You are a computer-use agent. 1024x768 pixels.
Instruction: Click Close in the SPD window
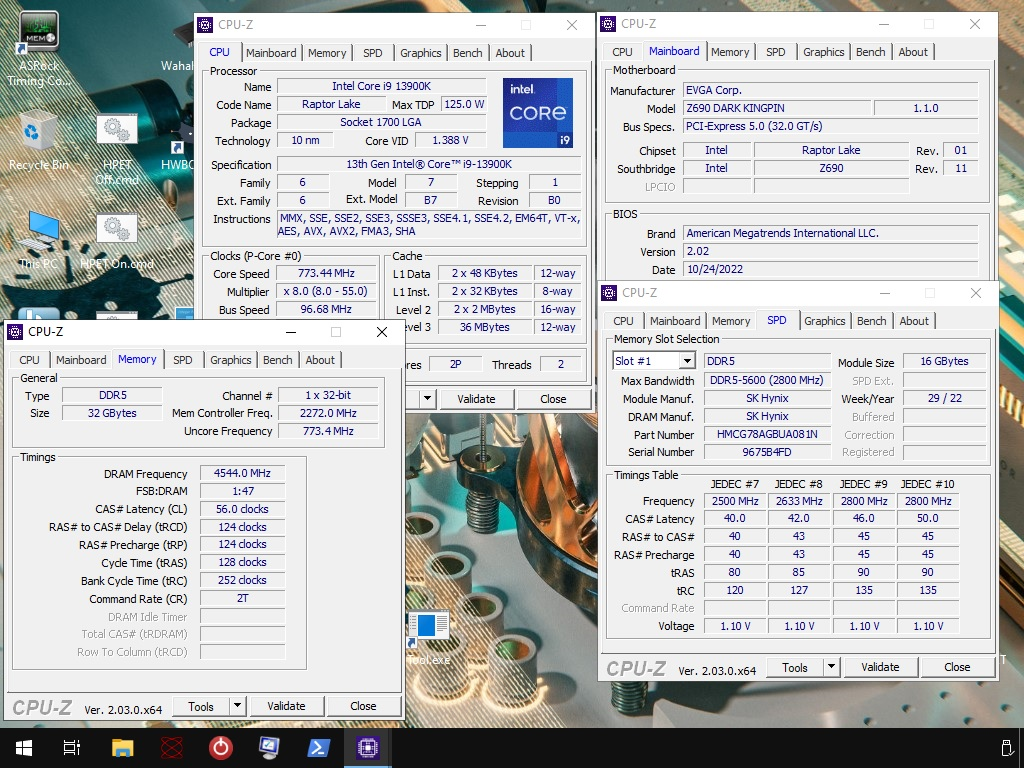(957, 667)
